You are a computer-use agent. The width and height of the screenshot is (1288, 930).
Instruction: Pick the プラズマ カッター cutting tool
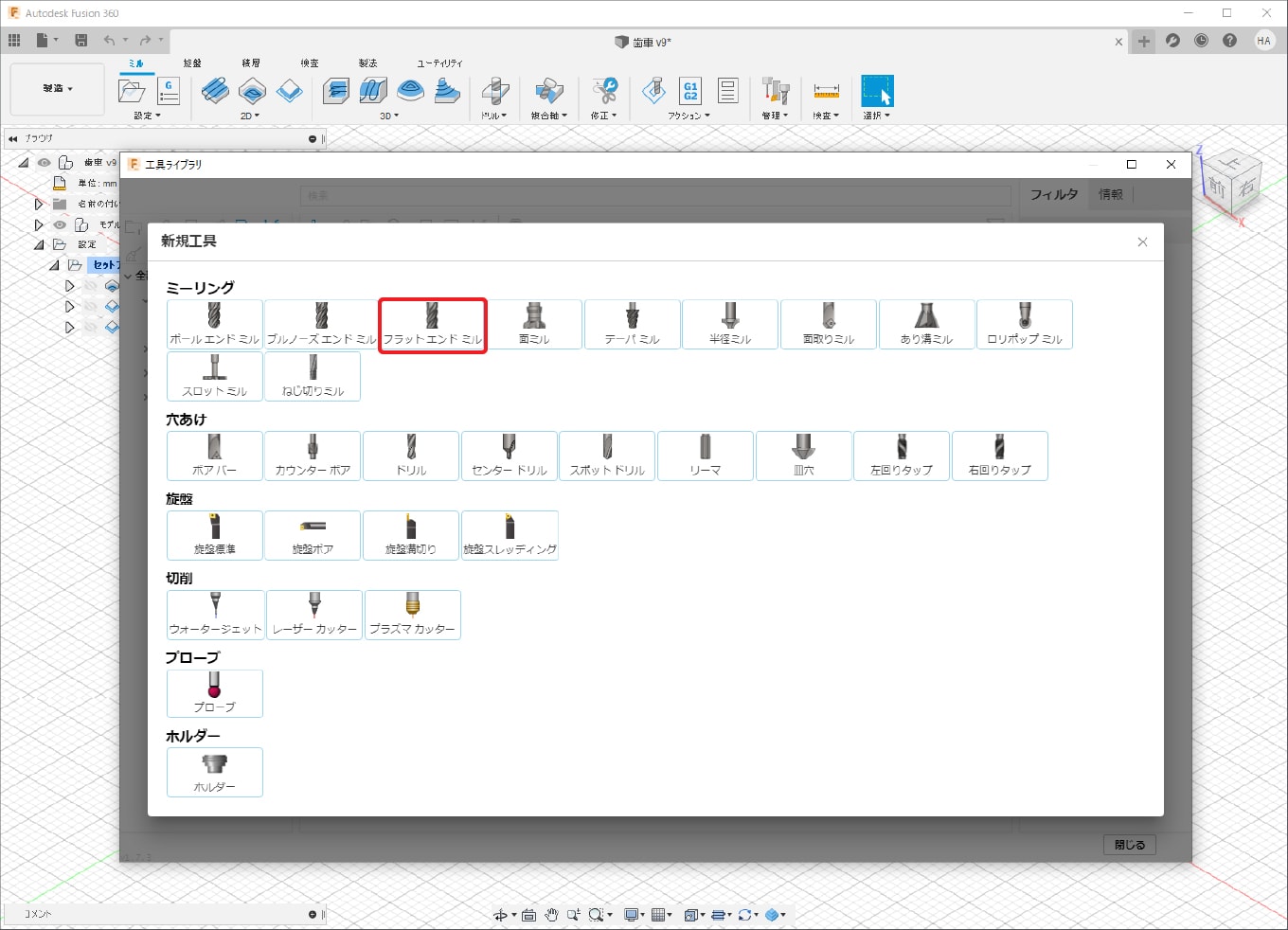point(412,615)
